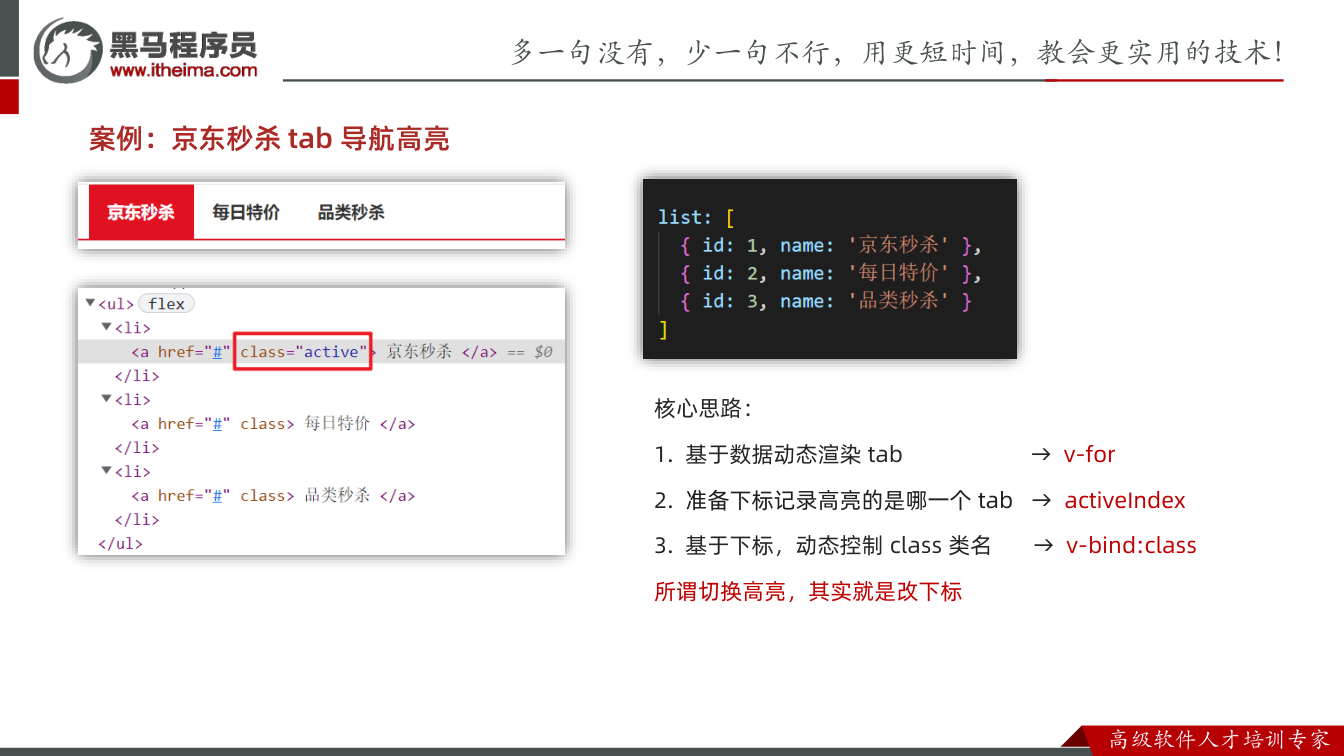Viewport: 1344px width, 756px height.
Task: Click the href # link in 京东秒杀 row
Action: click(x=215, y=352)
